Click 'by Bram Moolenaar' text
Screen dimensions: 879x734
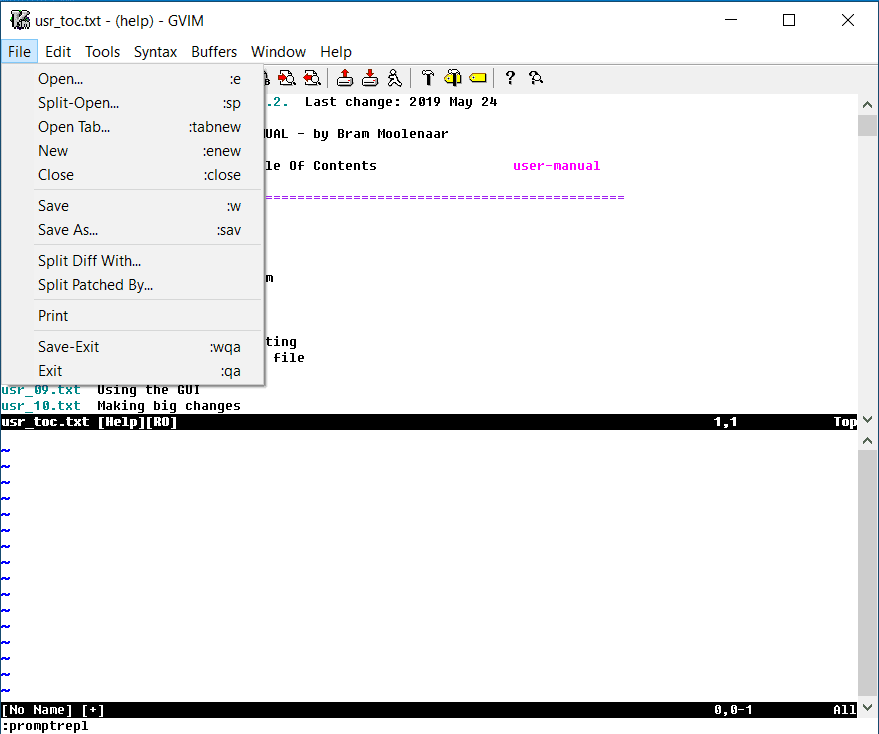click(x=381, y=134)
